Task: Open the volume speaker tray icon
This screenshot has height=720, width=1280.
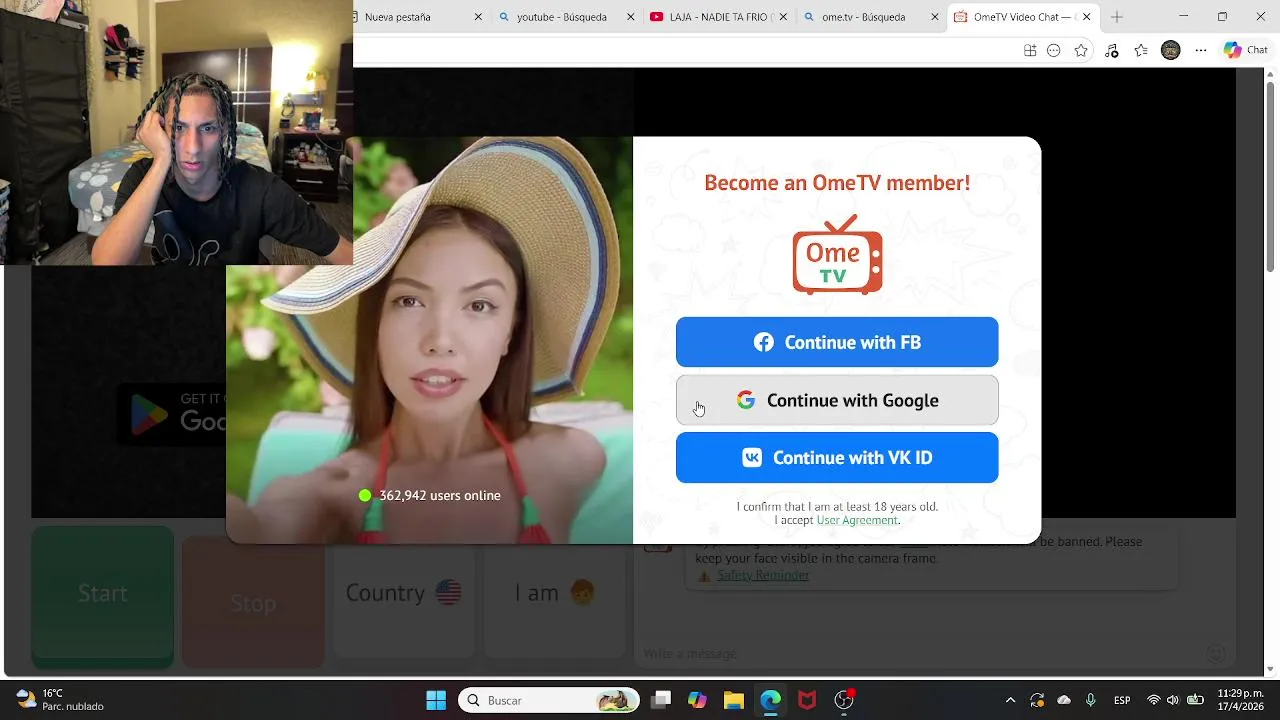Action: tap(1173, 700)
